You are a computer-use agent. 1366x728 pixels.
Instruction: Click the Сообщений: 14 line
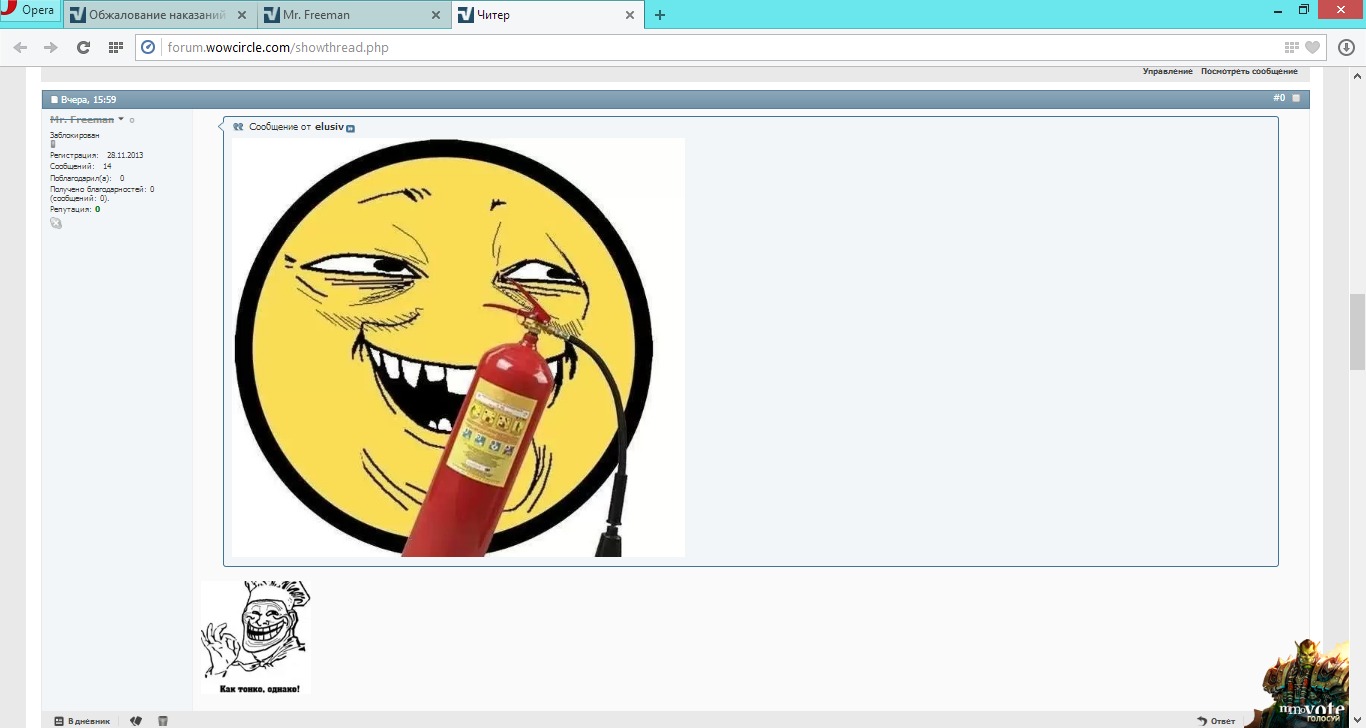81,166
